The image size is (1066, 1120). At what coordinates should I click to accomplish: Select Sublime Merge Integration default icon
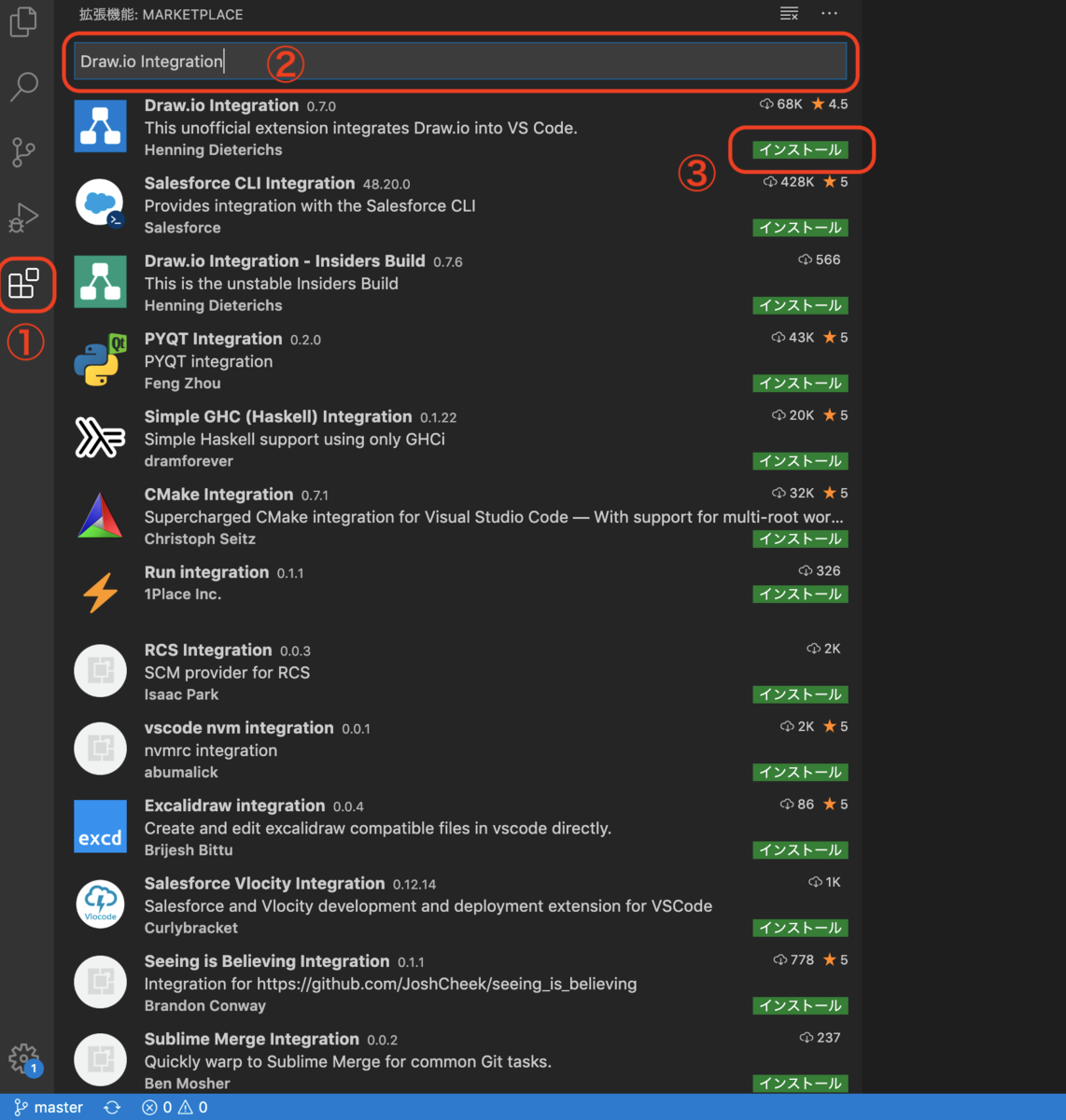(x=100, y=1059)
